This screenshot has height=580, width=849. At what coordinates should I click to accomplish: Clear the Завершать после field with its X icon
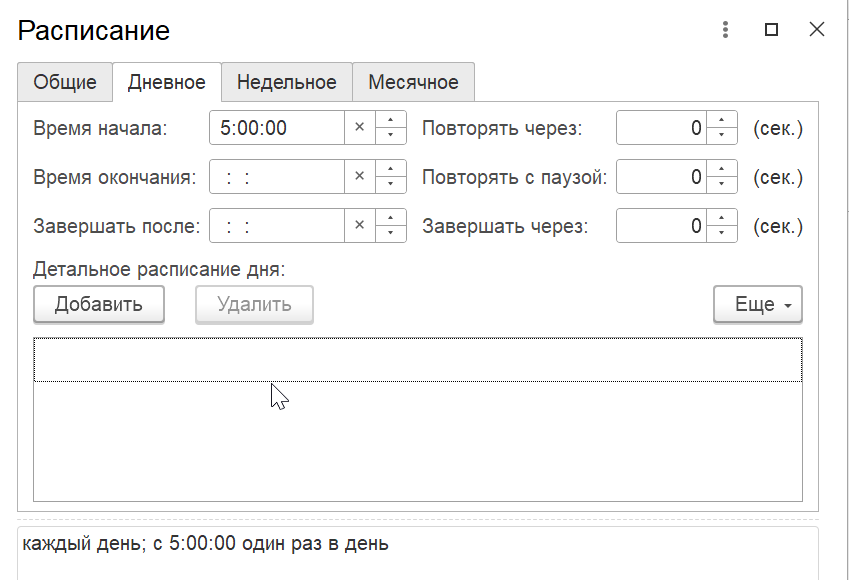click(360, 225)
